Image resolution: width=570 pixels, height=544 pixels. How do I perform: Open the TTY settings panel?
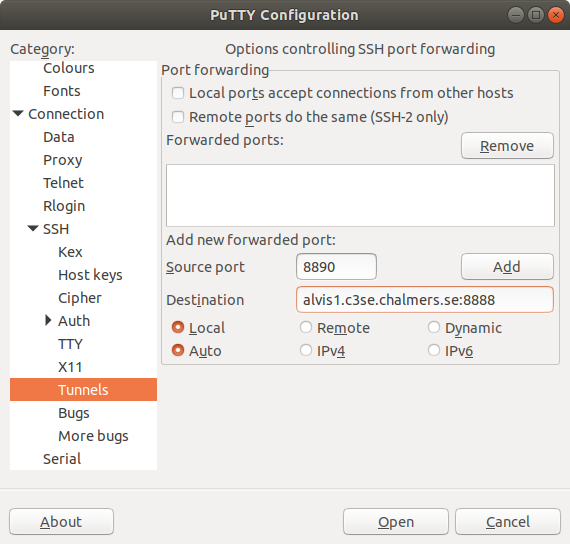pyautogui.click(x=70, y=344)
